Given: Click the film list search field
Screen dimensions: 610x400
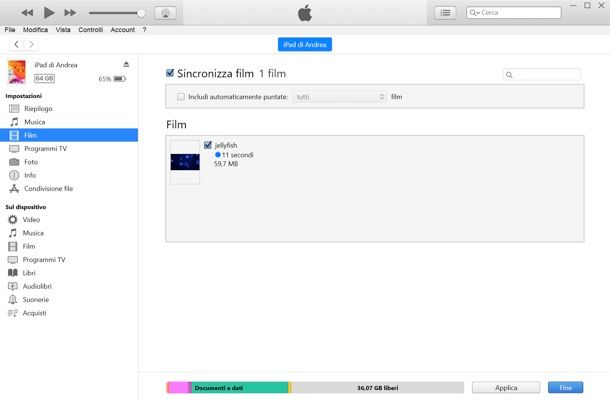Looking at the screenshot, I should point(542,75).
